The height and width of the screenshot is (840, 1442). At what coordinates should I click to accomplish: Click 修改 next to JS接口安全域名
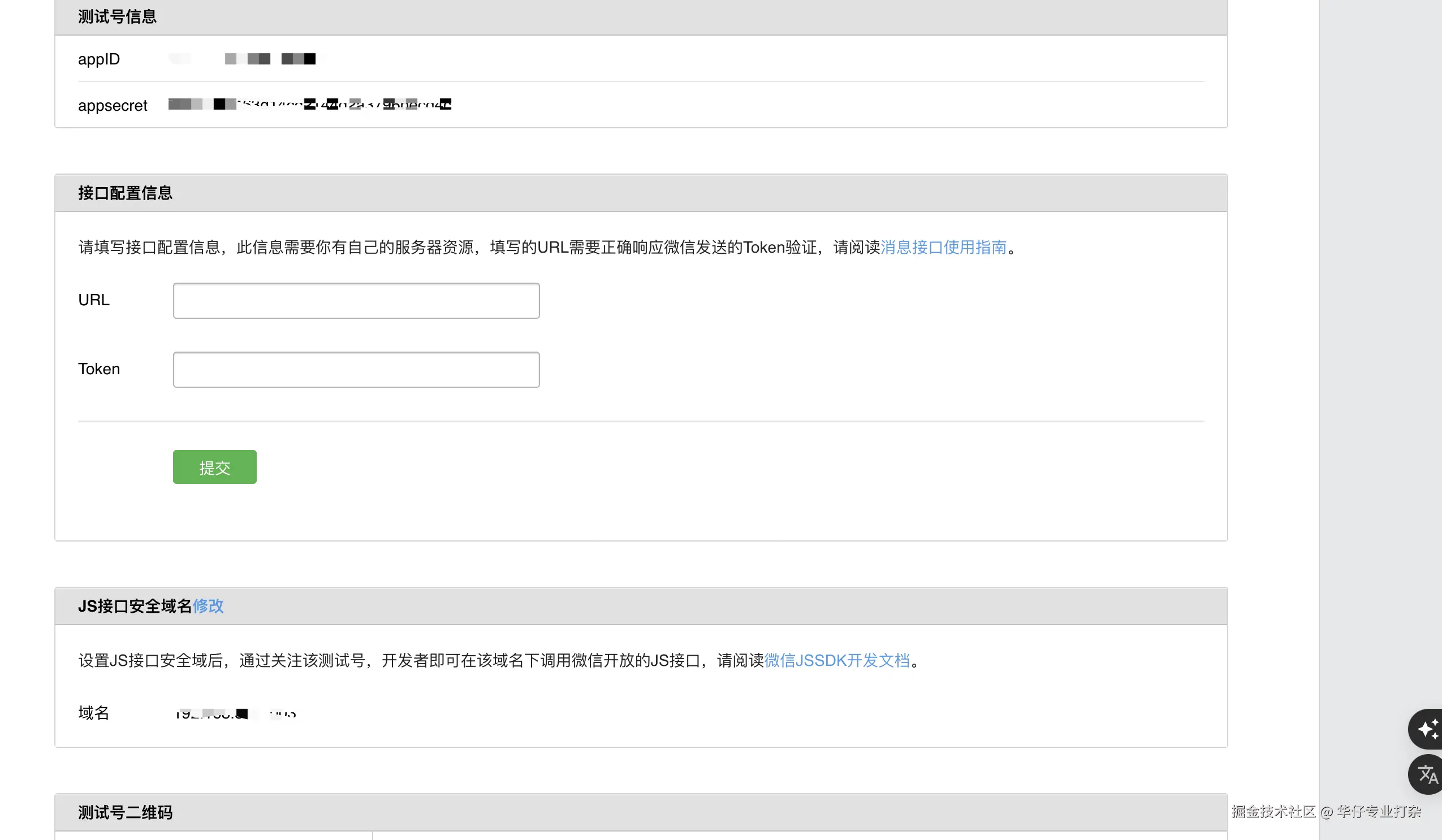(208, 605)
